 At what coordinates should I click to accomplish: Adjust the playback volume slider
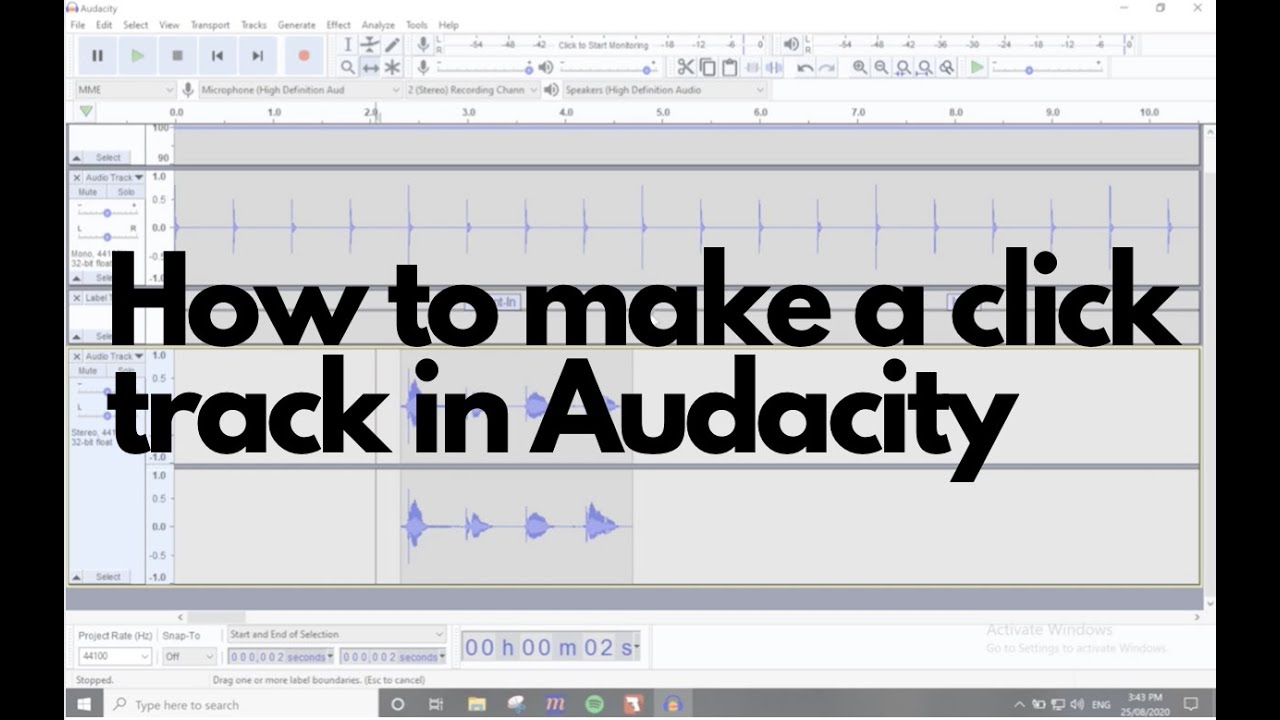pyautogui.click(x=610, y=68)
